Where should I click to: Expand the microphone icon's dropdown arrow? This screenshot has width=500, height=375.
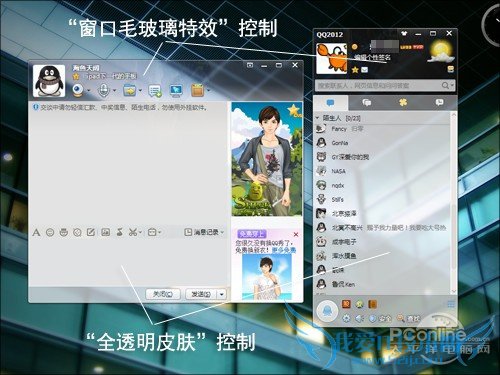pos(114,90)
